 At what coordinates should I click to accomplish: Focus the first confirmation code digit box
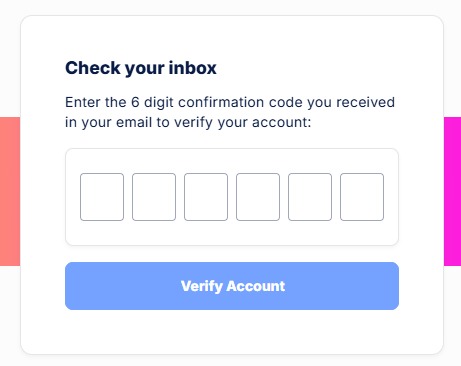point(102,197)
